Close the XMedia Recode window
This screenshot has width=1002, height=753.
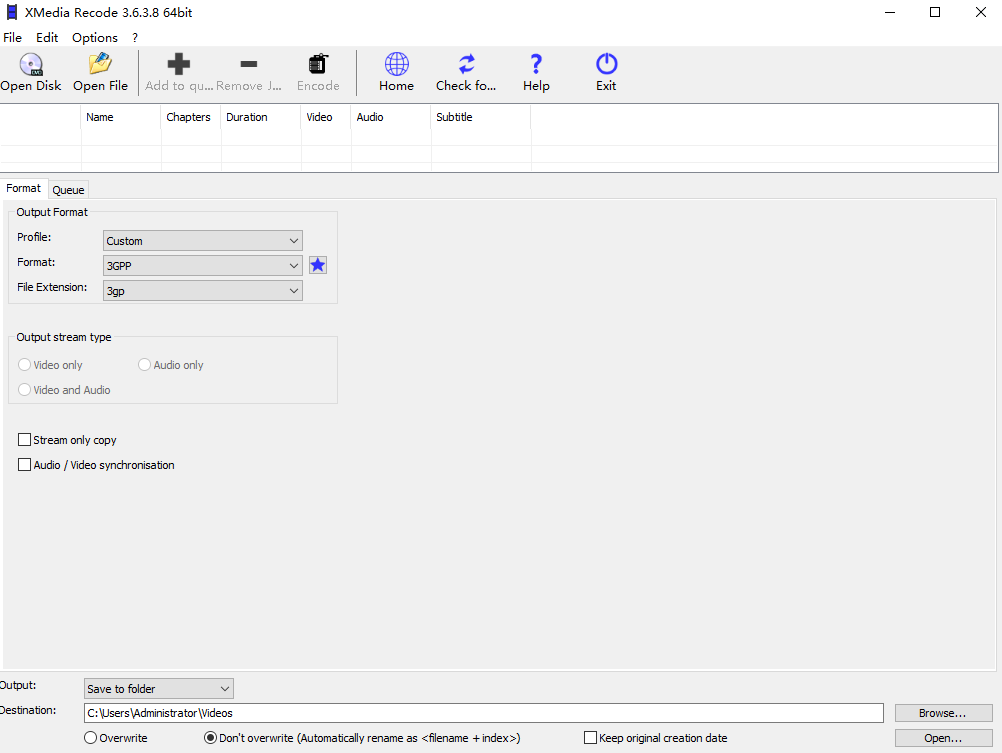(x=980, y=12)
